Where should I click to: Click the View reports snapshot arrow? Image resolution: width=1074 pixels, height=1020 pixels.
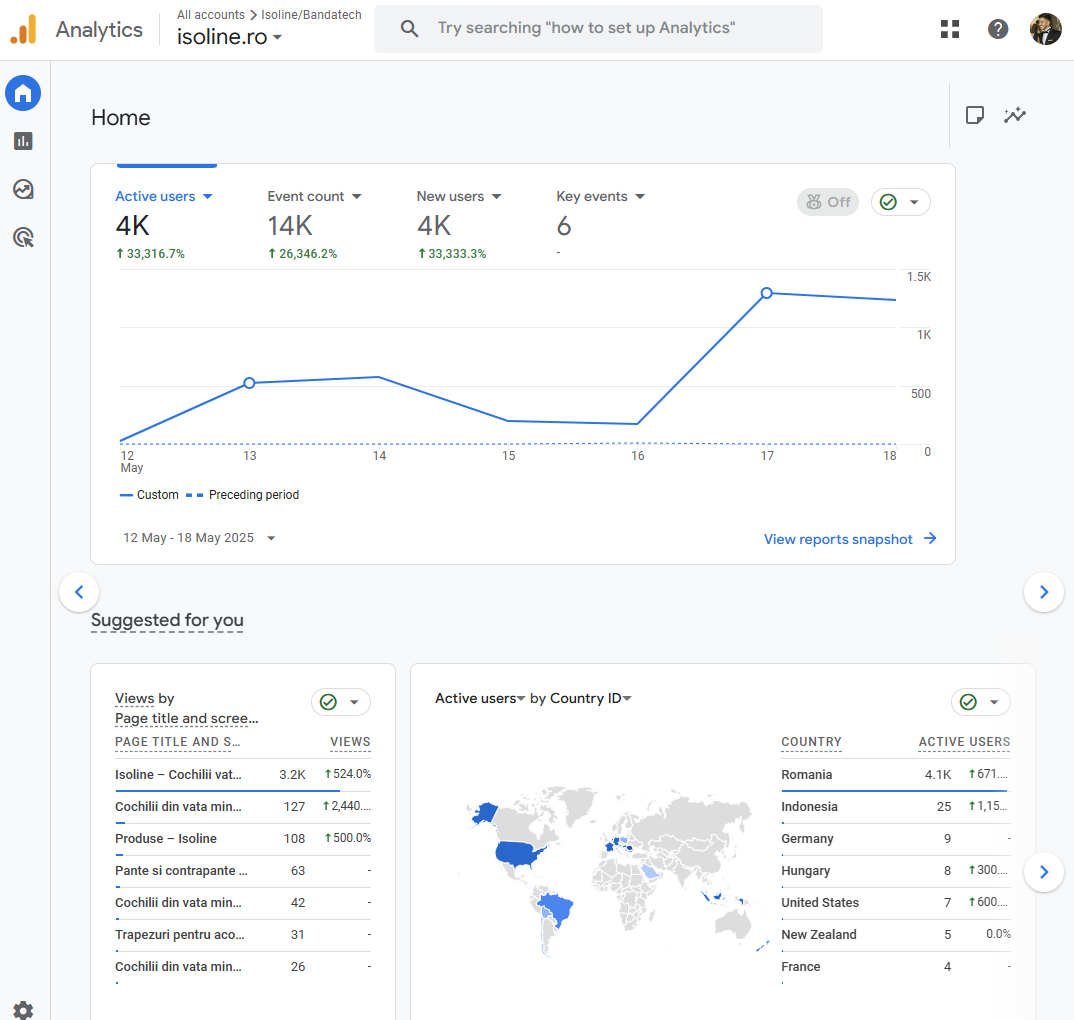[x=930, y=538]
